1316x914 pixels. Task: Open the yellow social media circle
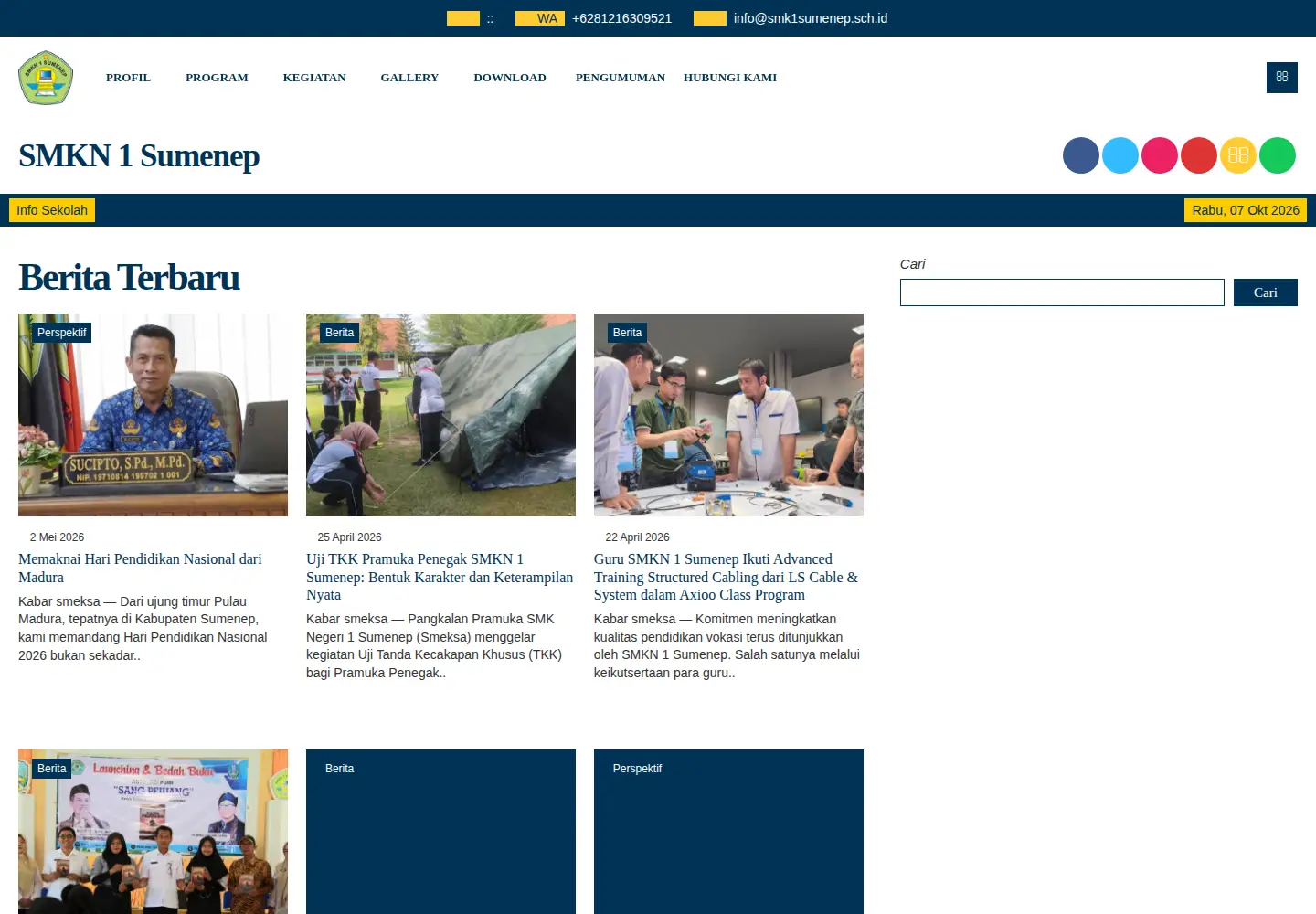tap(1238, 155)
